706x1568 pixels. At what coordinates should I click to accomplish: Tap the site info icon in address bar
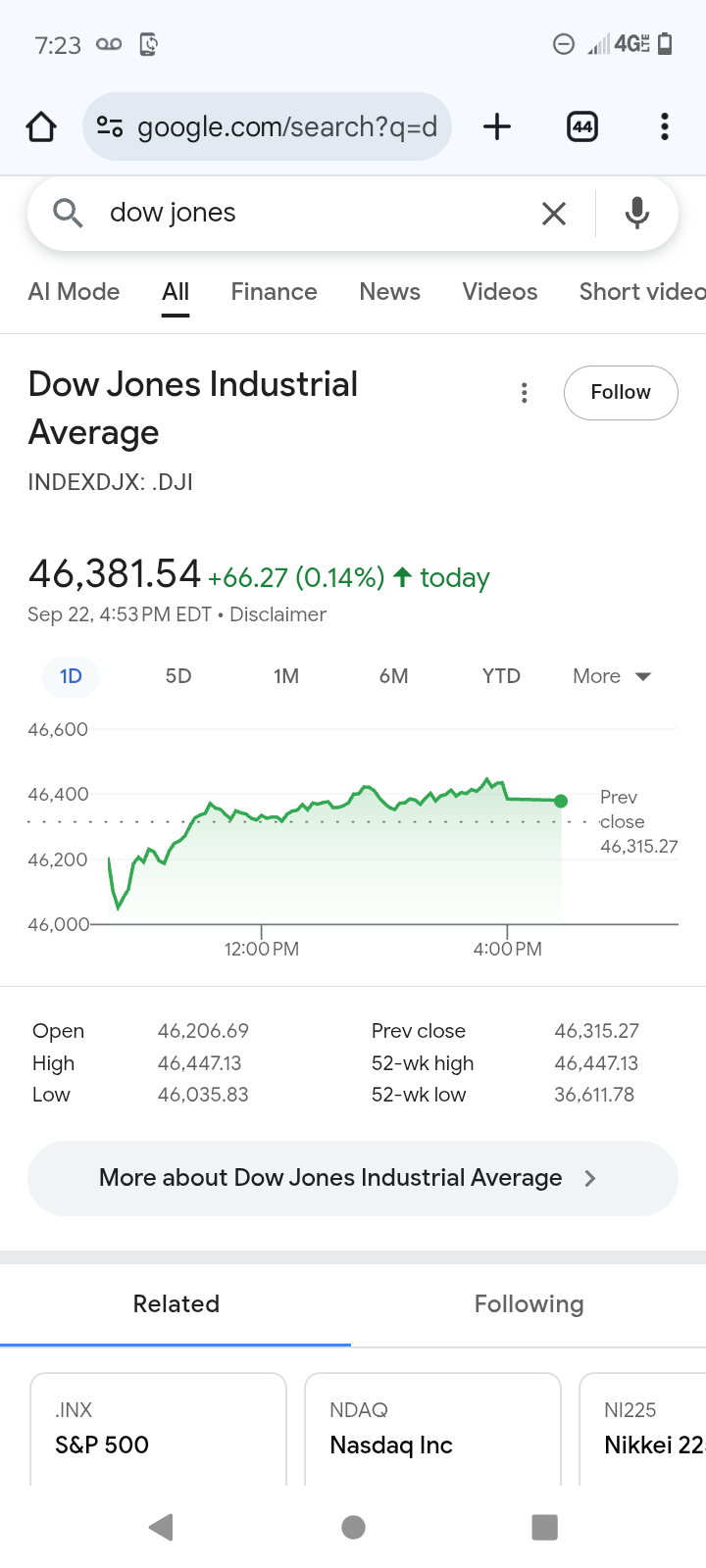coord(110,126)
